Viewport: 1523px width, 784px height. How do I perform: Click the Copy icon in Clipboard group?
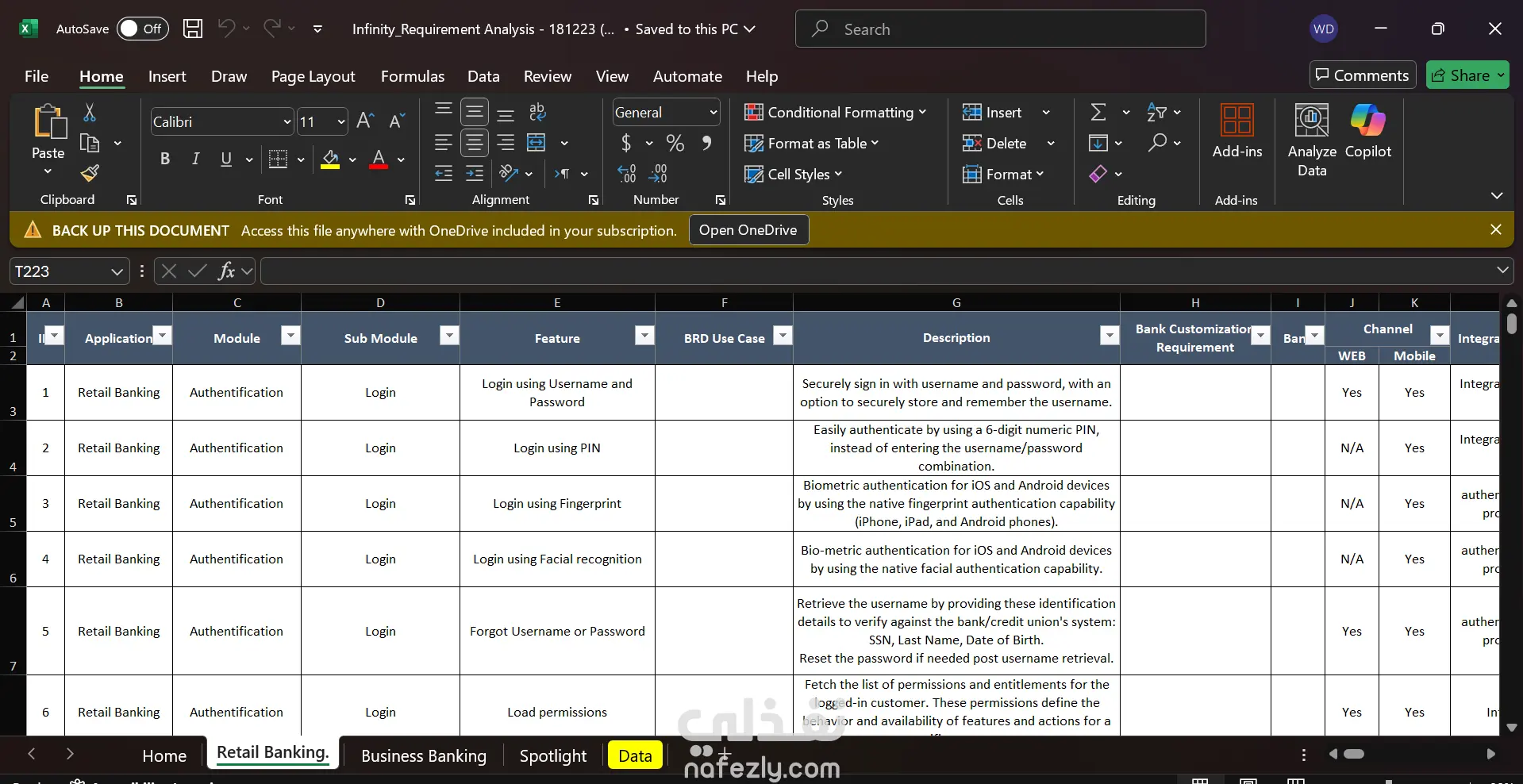coord(90,143)
